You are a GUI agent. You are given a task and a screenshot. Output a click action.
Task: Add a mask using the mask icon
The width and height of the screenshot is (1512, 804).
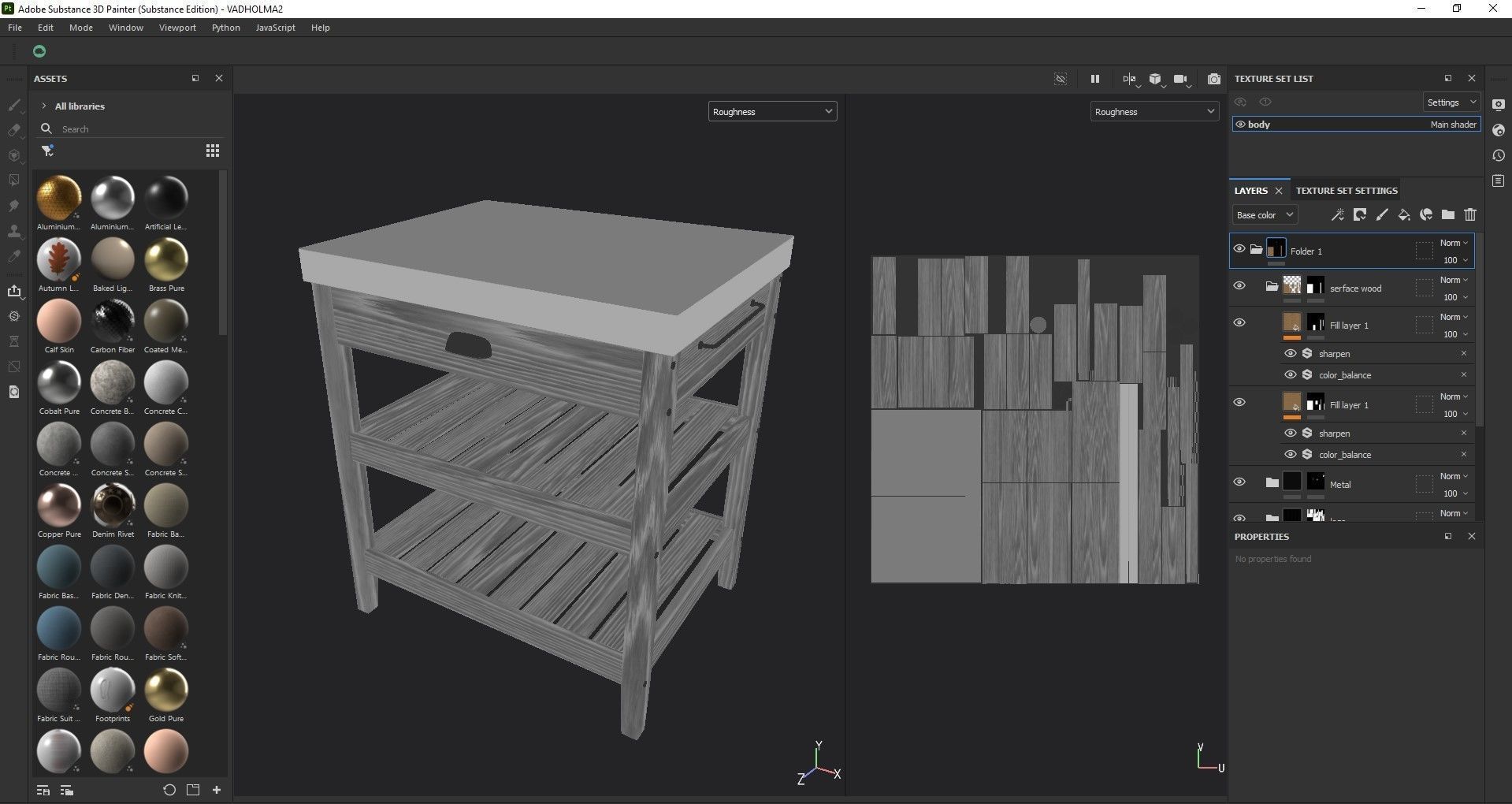click(x=1359, y=214)
